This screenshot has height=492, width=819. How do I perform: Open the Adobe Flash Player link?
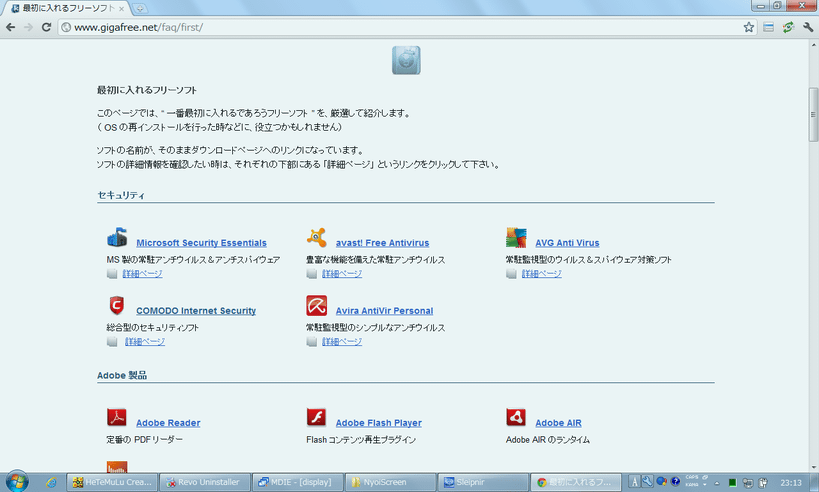[x=379, y=423]
